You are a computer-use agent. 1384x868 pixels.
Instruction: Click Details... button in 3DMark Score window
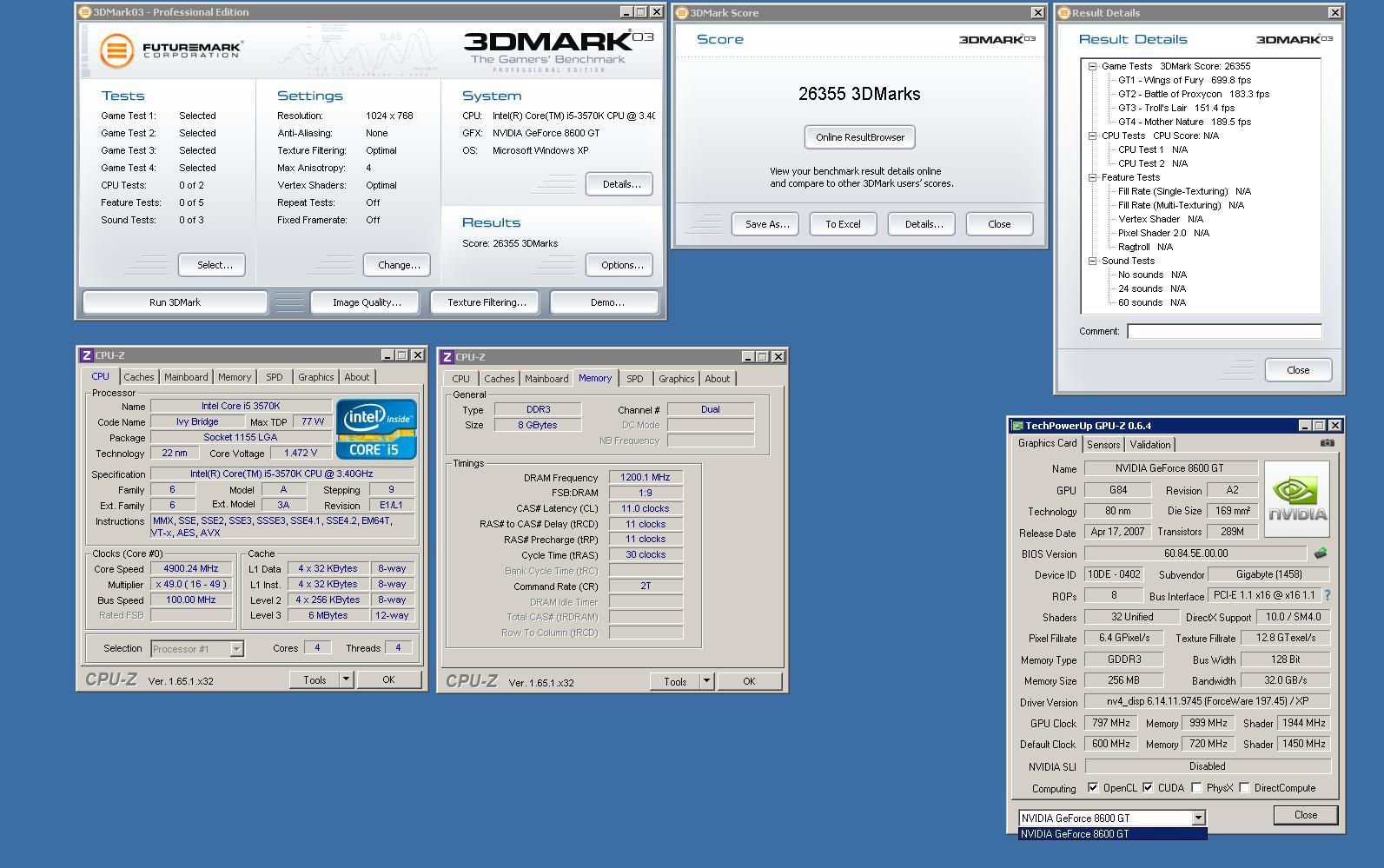tap(924, 224)
